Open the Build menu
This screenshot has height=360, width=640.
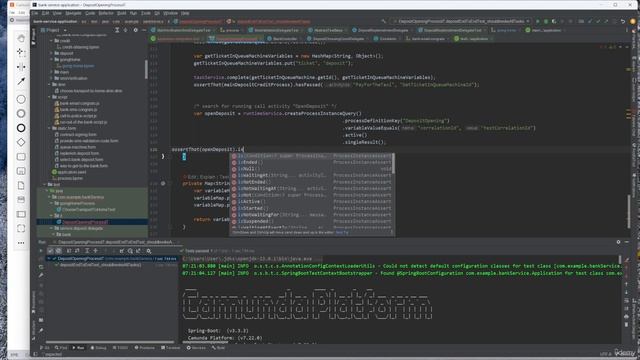click(x=122, y=13)
